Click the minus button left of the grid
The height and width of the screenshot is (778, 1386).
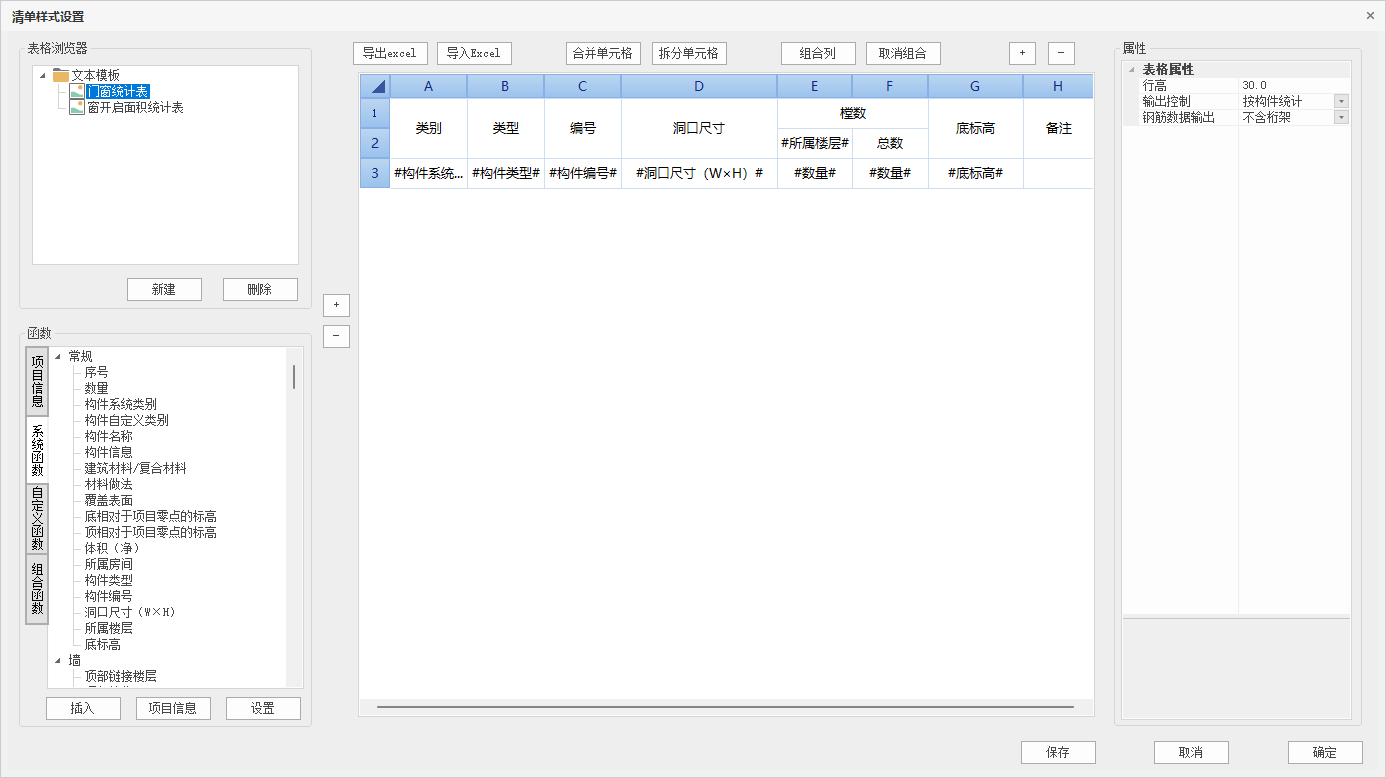[x=336, y=336]
